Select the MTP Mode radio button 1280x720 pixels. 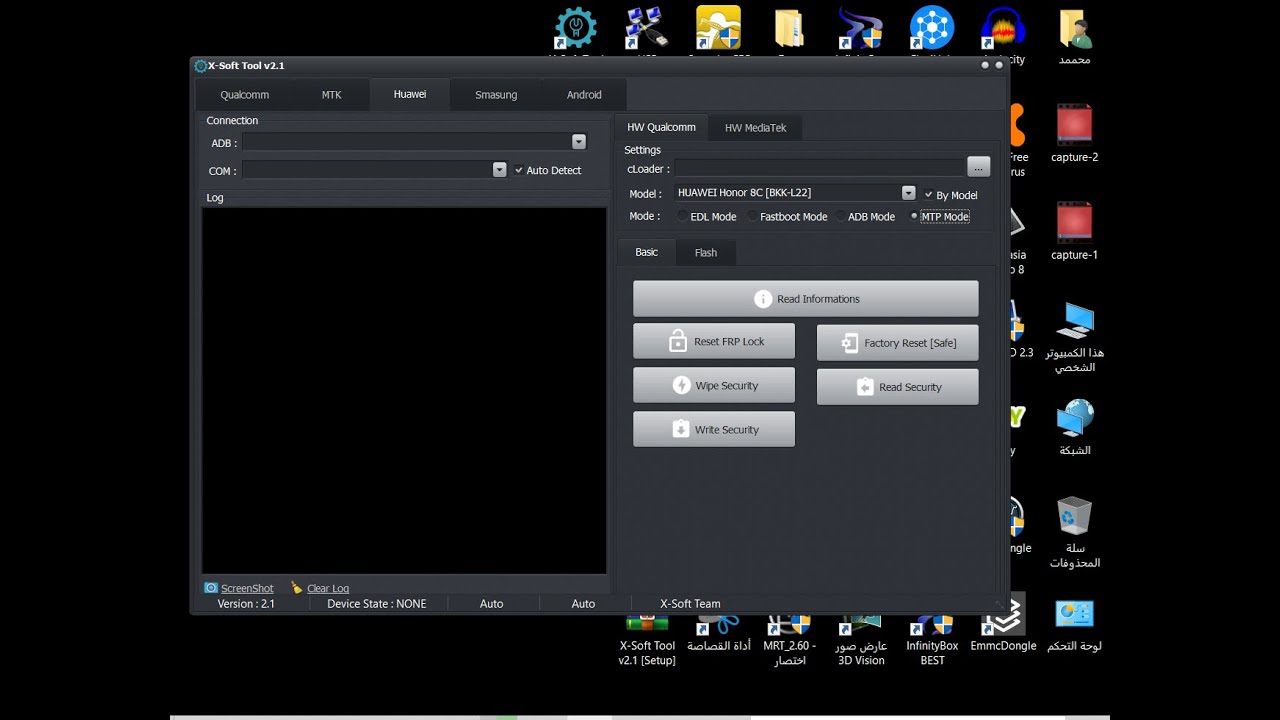tap(913, 216)
